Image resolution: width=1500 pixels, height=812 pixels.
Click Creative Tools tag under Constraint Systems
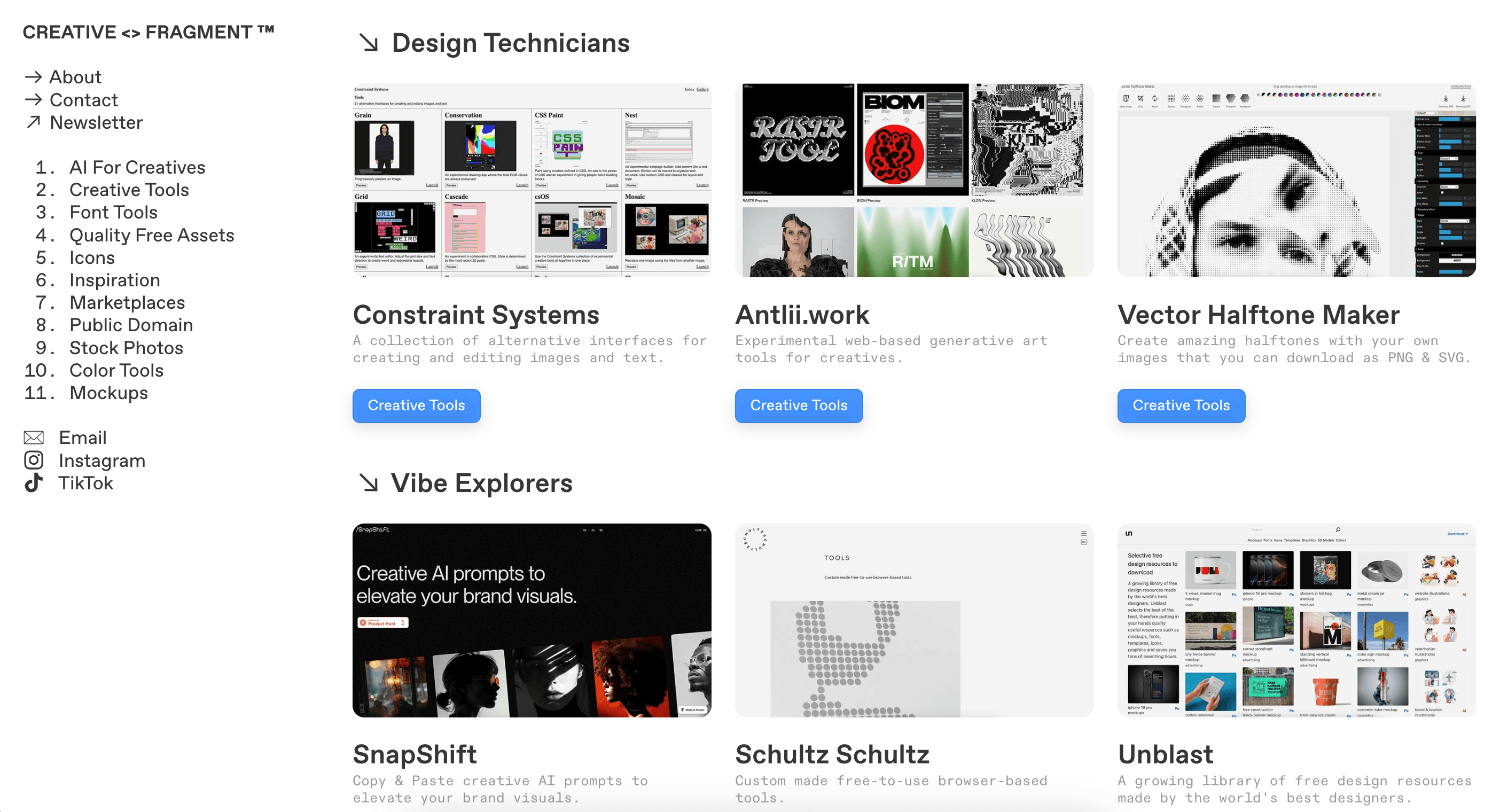416,405
